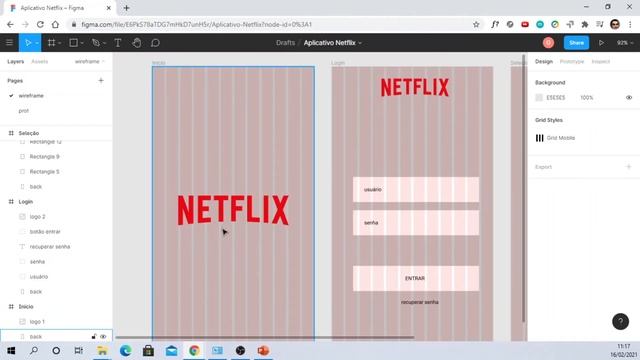This screenshot has height=360, width=640.
Task: Select the Comment tool
Action: 155,42
